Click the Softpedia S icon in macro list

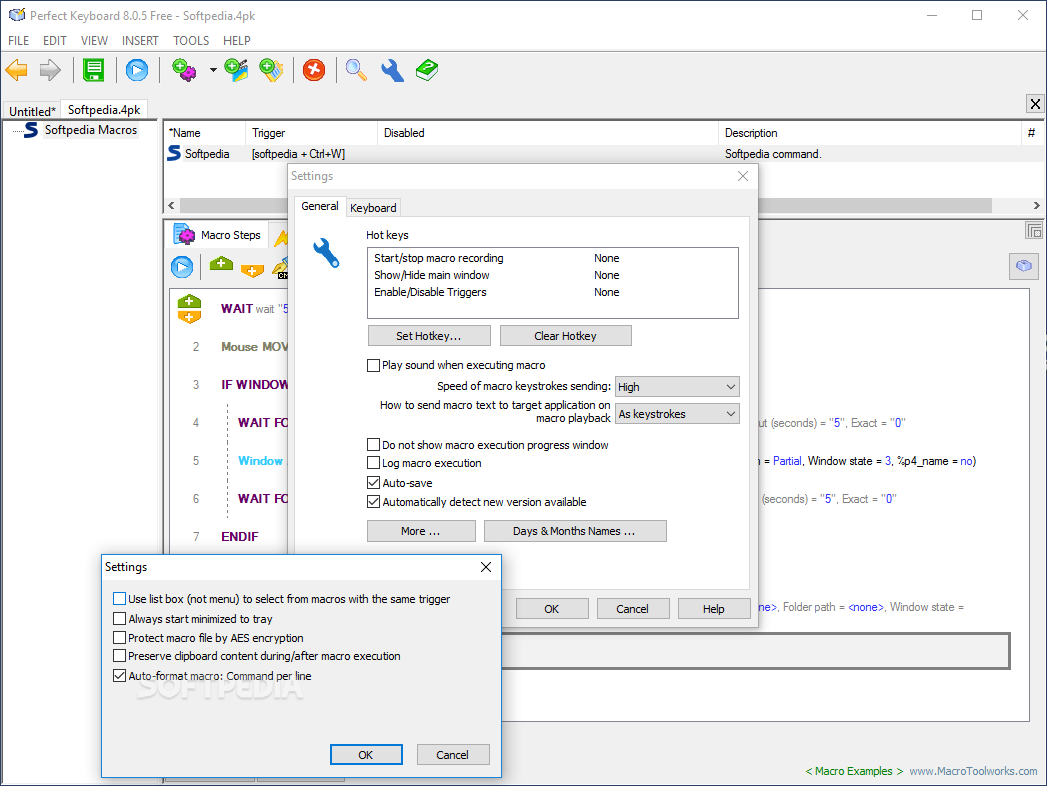[x=174, y=154]
